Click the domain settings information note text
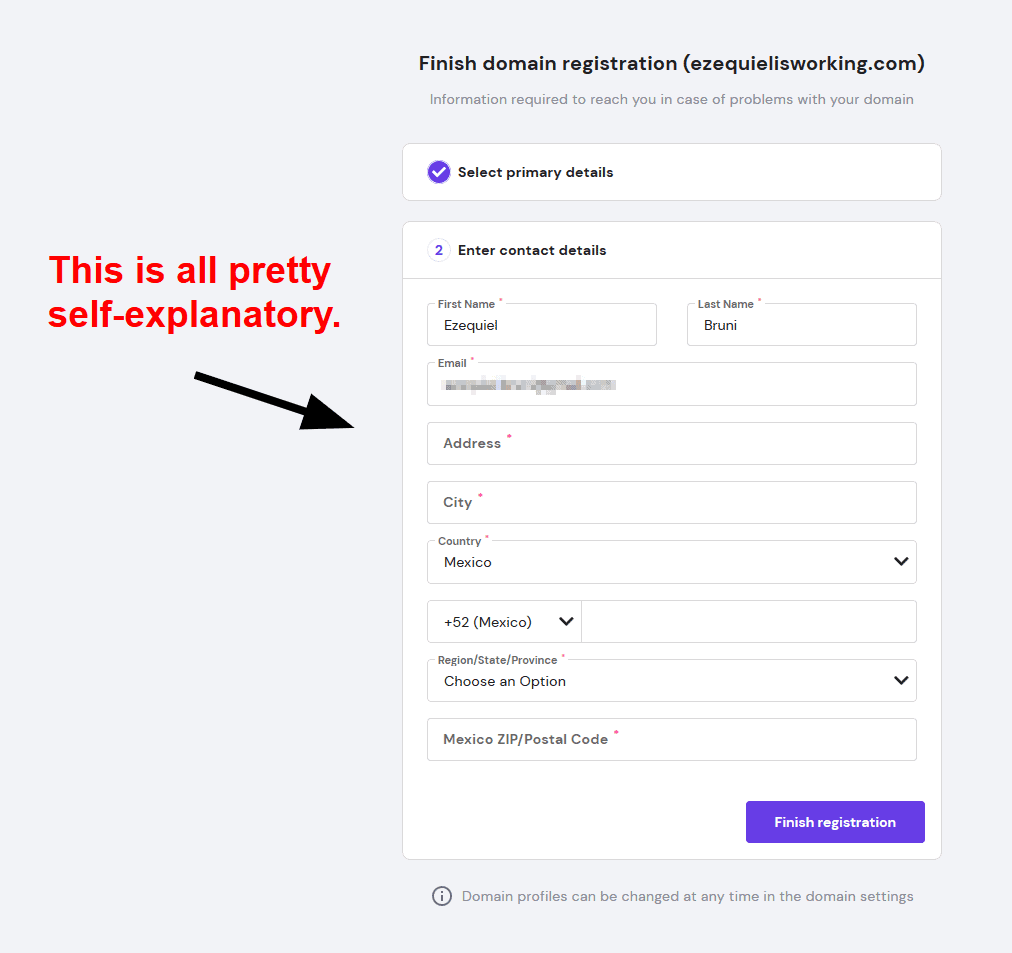 [687, 896]
